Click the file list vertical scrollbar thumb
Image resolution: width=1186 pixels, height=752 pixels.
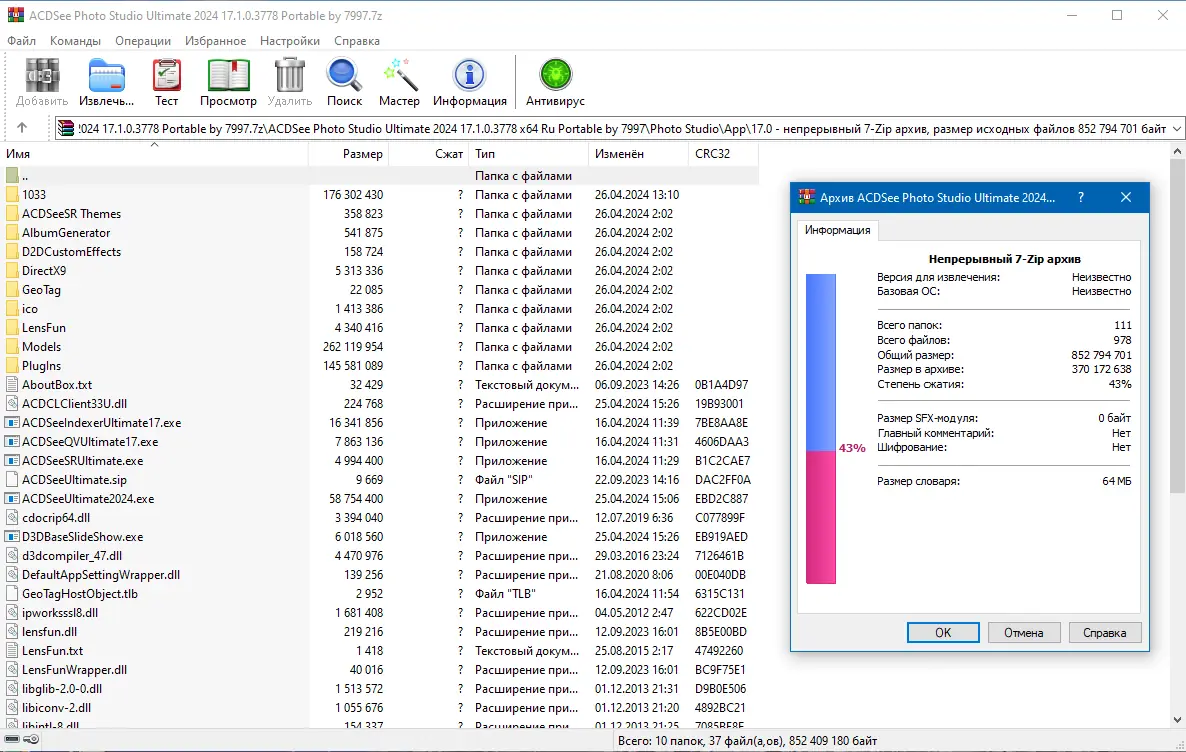point(1177,327)
